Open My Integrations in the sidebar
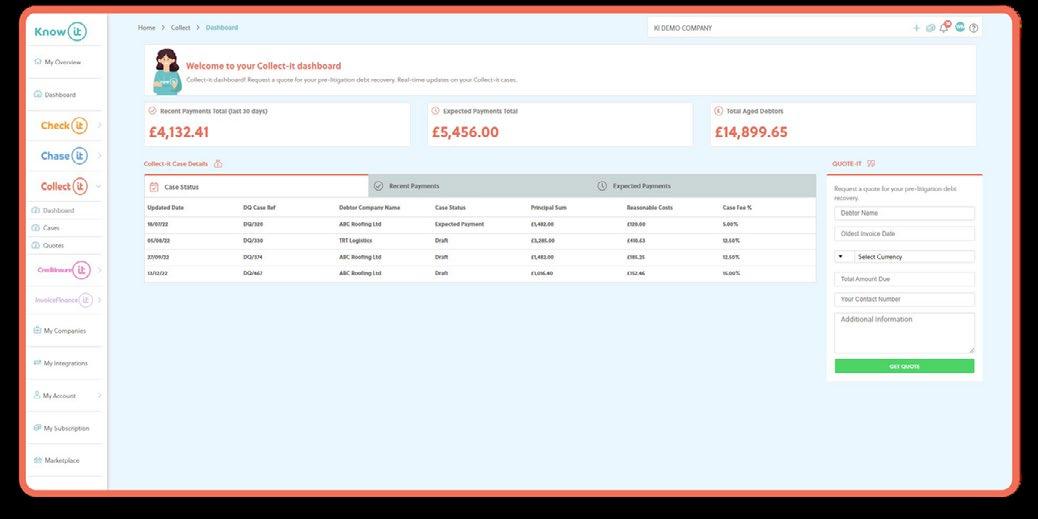Image resolution: width=1038 pixels, height=519 pixels. click(61, 363)
